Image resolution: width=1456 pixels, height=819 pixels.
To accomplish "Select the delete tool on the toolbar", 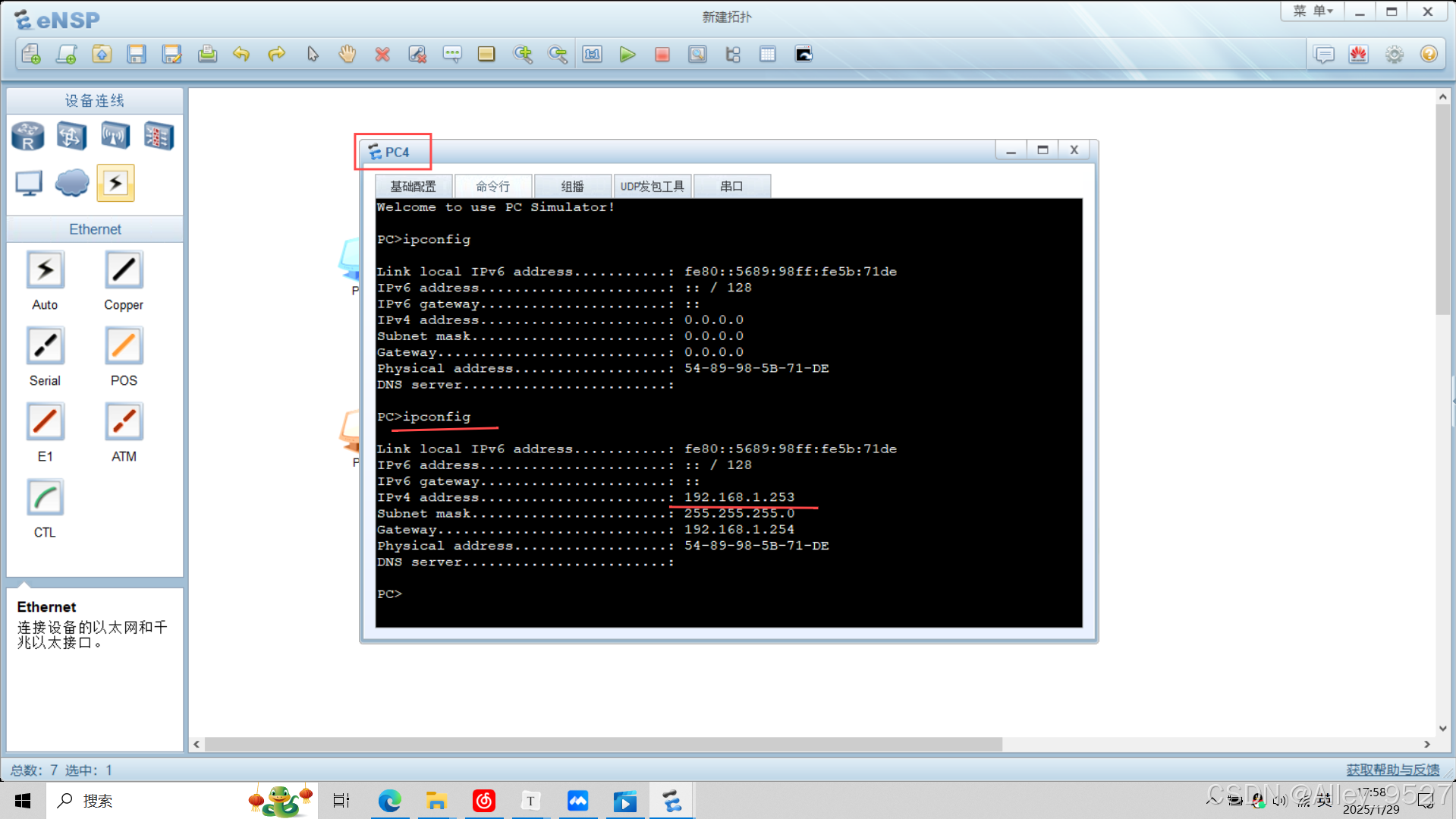I will (382, 54).
